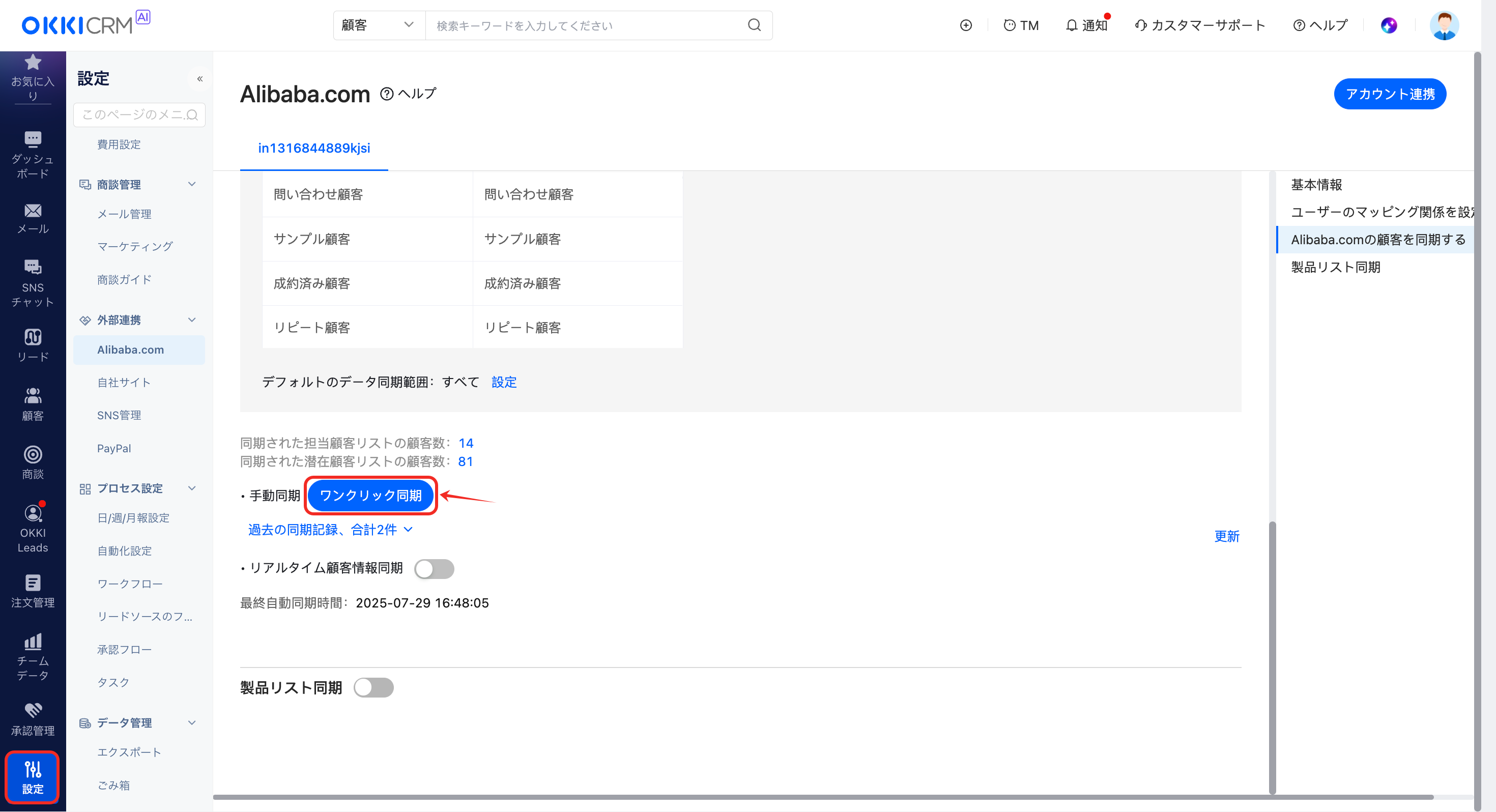Open エクスポート in settings menu
This screenshot has height=812, width=1496.
[x=129, y=752]
